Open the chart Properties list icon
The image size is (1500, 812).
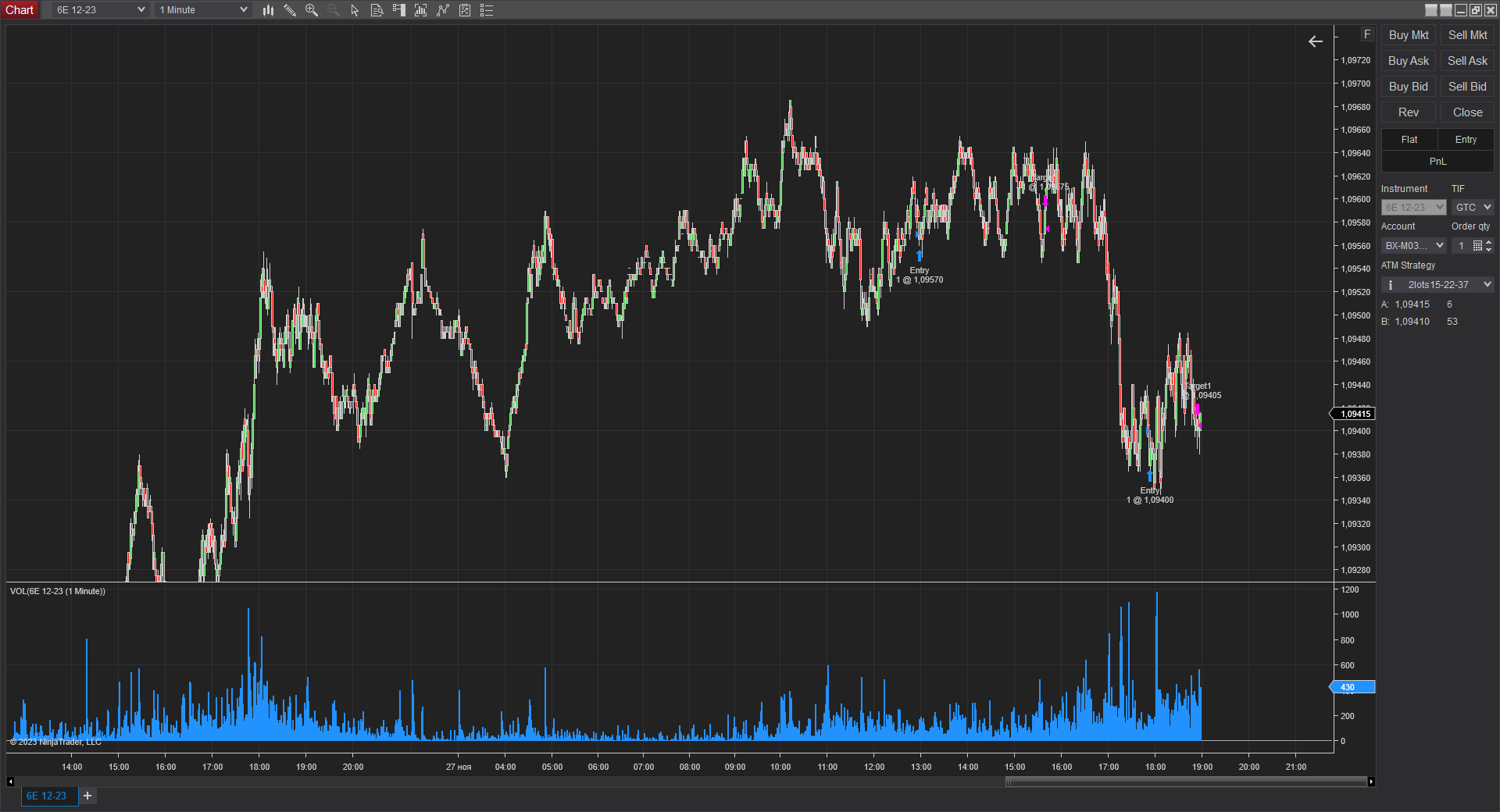(x=487, y=10)
